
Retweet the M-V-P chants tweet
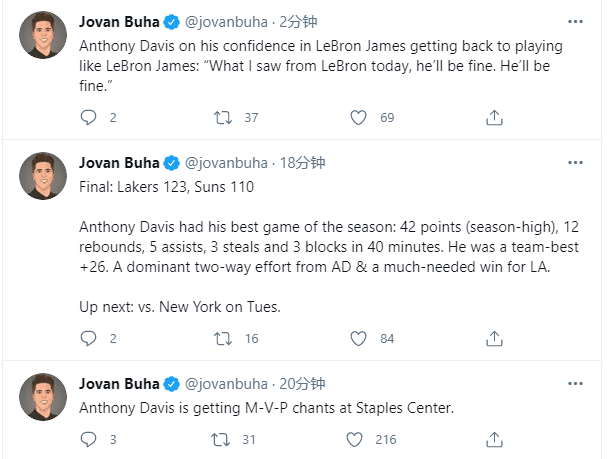click(223, 439)
